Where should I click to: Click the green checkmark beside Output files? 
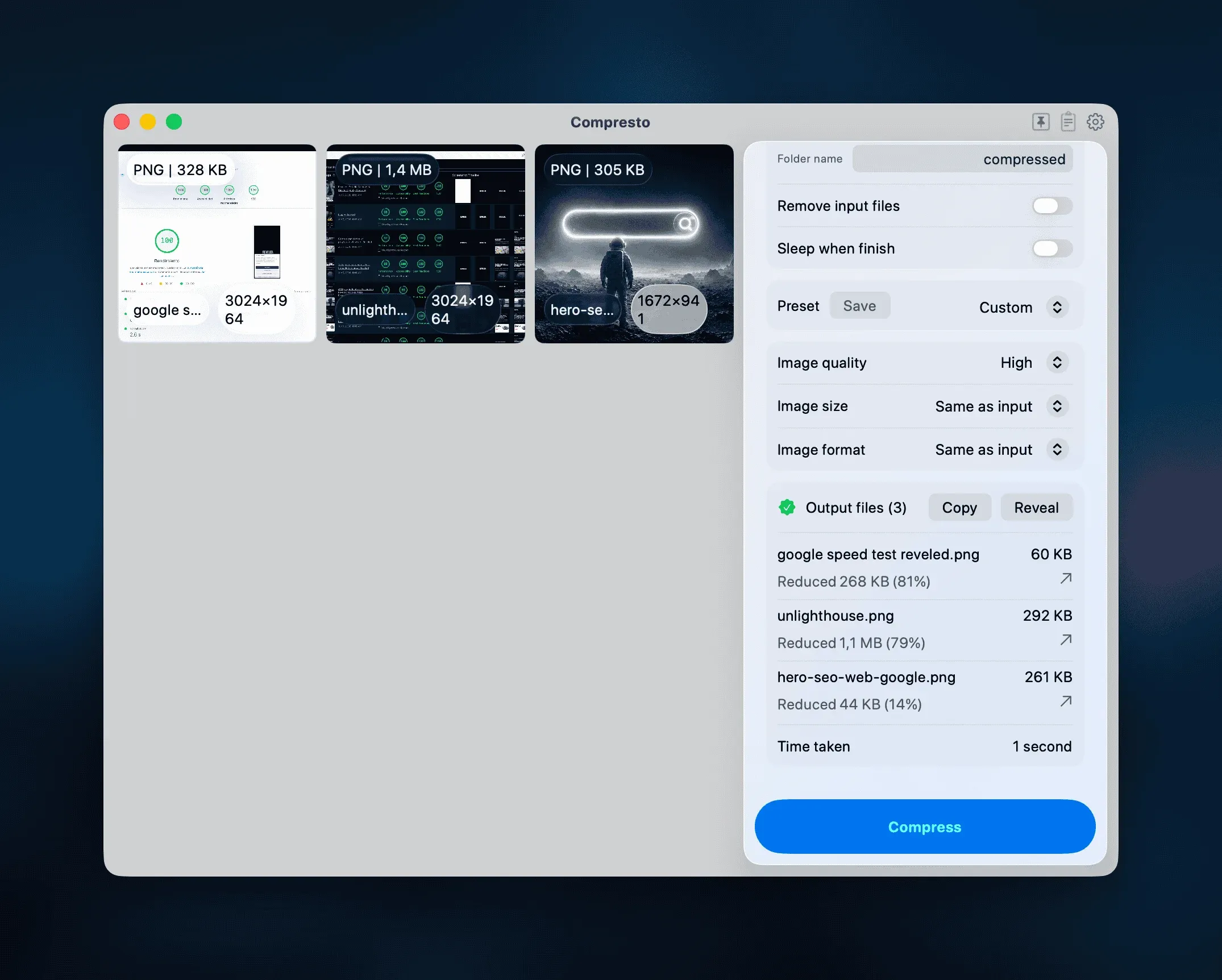[x=787, y=507]
